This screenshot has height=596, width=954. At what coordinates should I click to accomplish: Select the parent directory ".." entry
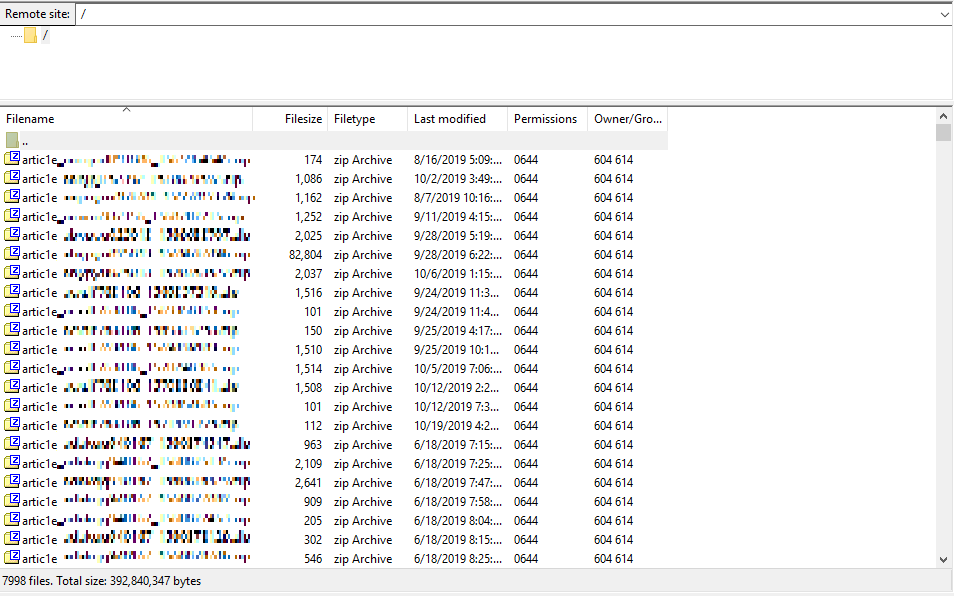point(23,140)
